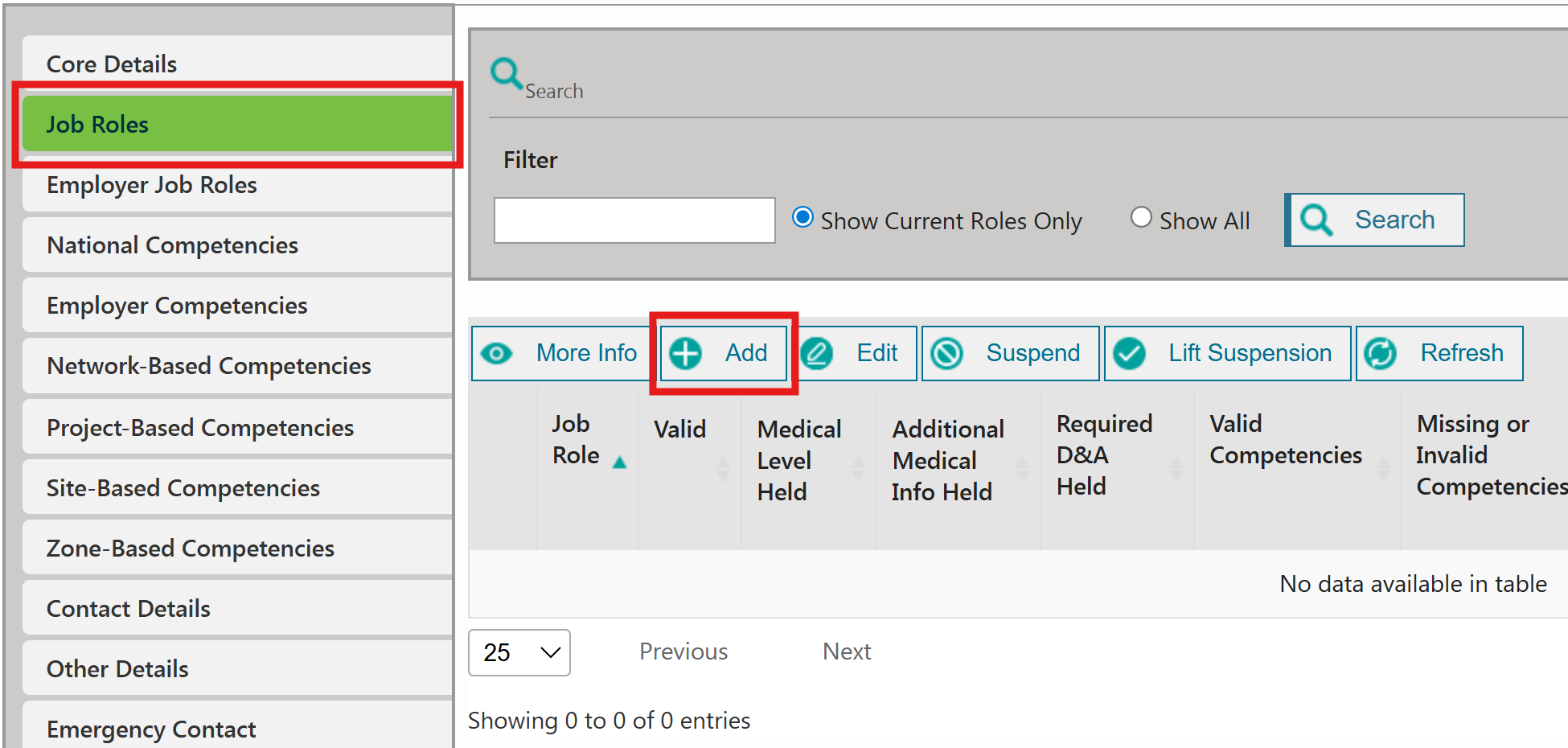The image size is (1568, 748).
Task: Click the pencil Edit icon
Action: pos(817,353)
